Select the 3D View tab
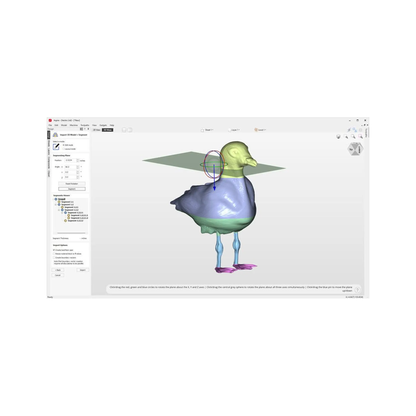 point(107,130)
